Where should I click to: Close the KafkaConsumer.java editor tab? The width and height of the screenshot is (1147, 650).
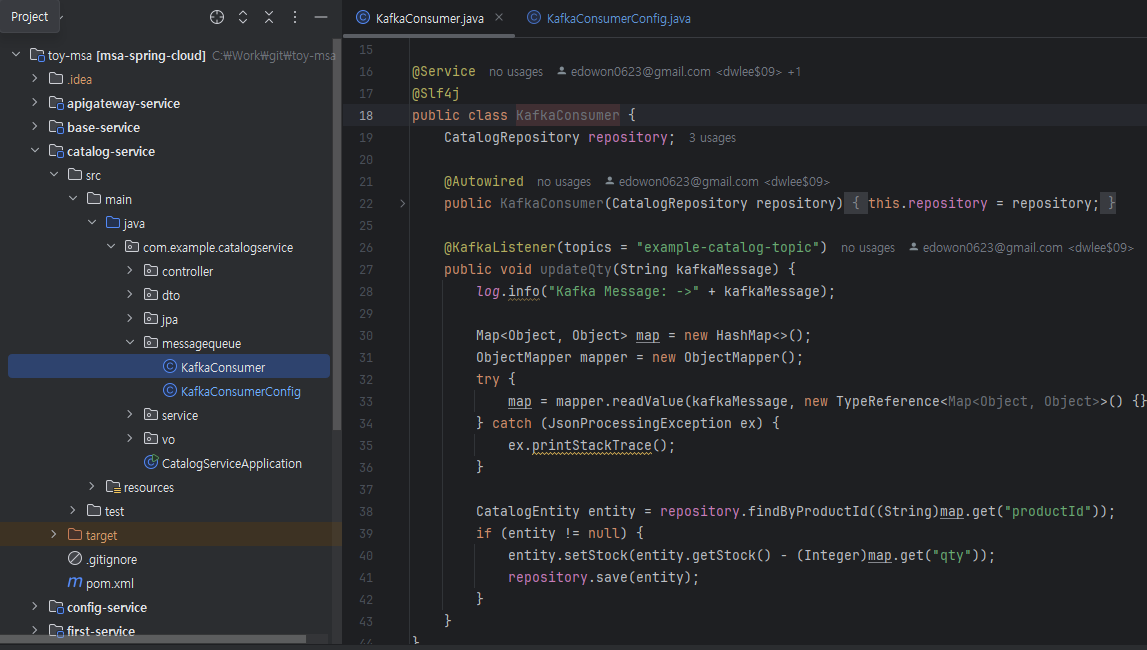coord(499,18)
